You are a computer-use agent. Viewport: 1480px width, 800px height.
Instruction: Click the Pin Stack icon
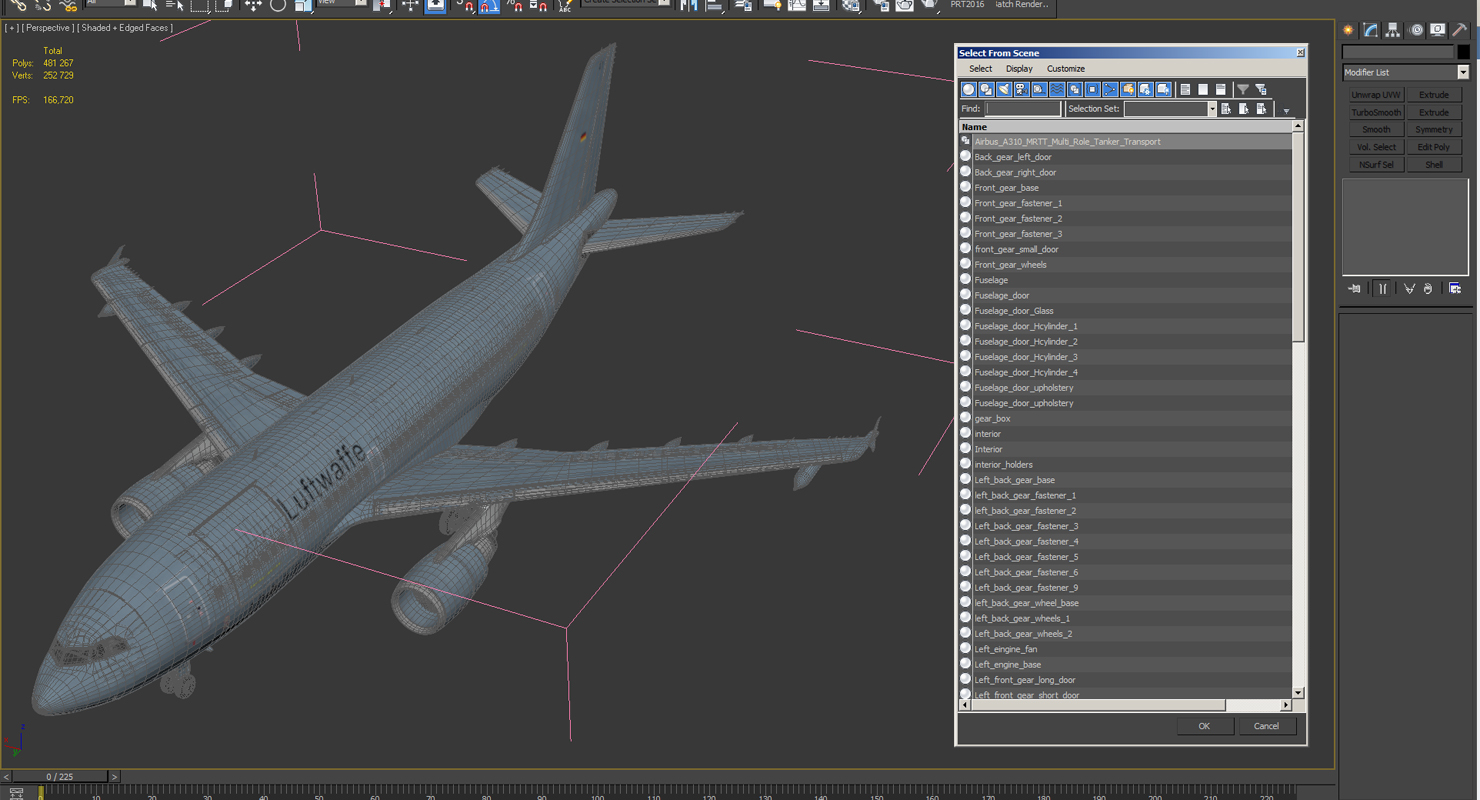click(1355, 288)
